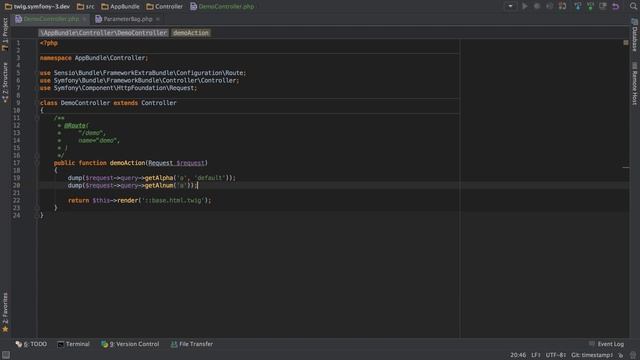Open the File Transfer tool window
This screenshot has width=640, height=360.
pyautogui.click(x=192, y=344)
